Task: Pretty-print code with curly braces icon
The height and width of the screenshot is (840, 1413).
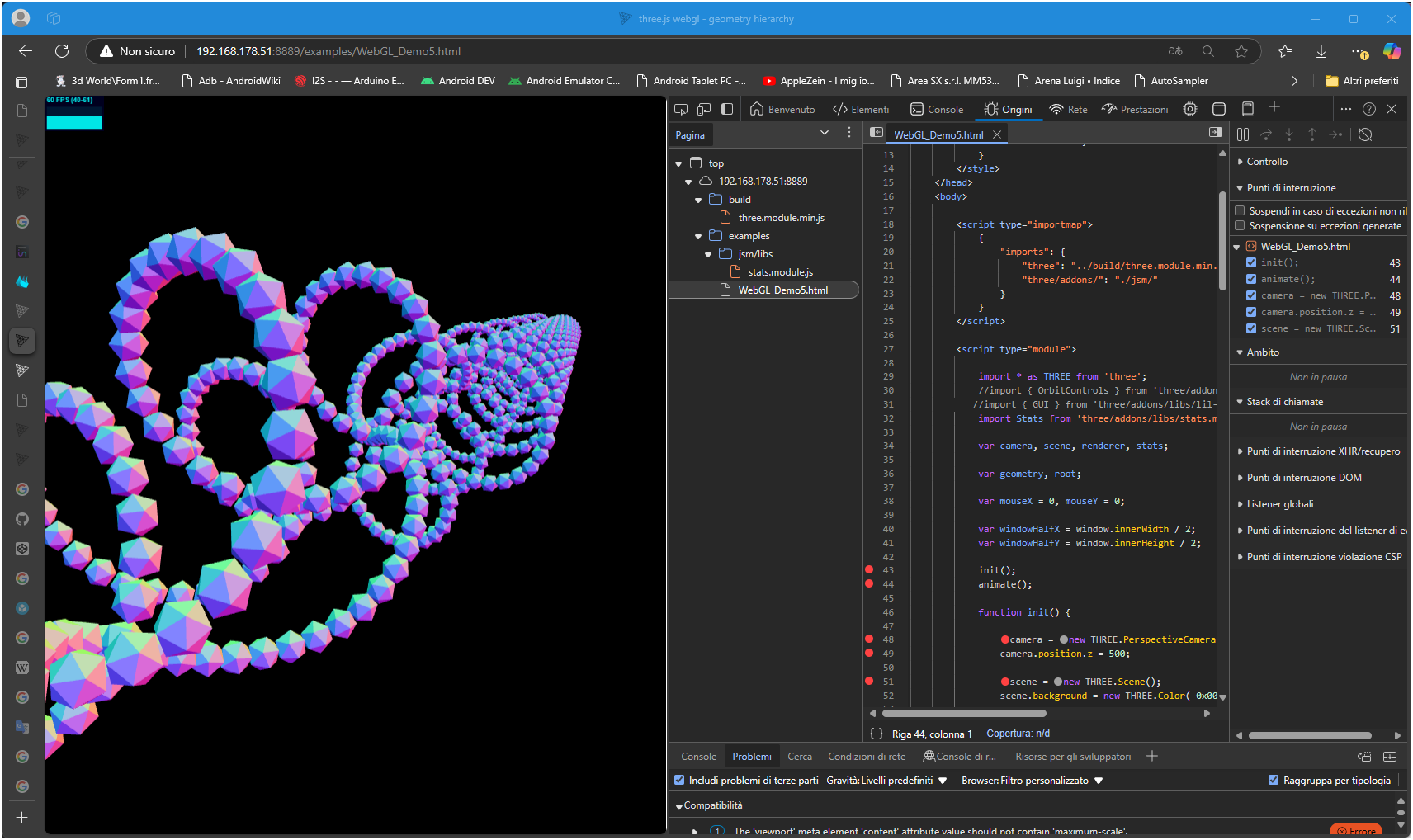Action: click(x=877, y=734)
